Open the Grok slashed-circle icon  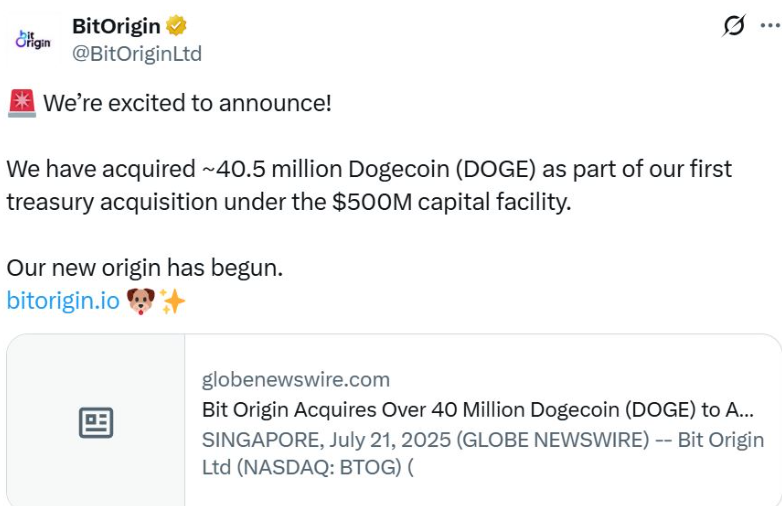tap(734, 27)
